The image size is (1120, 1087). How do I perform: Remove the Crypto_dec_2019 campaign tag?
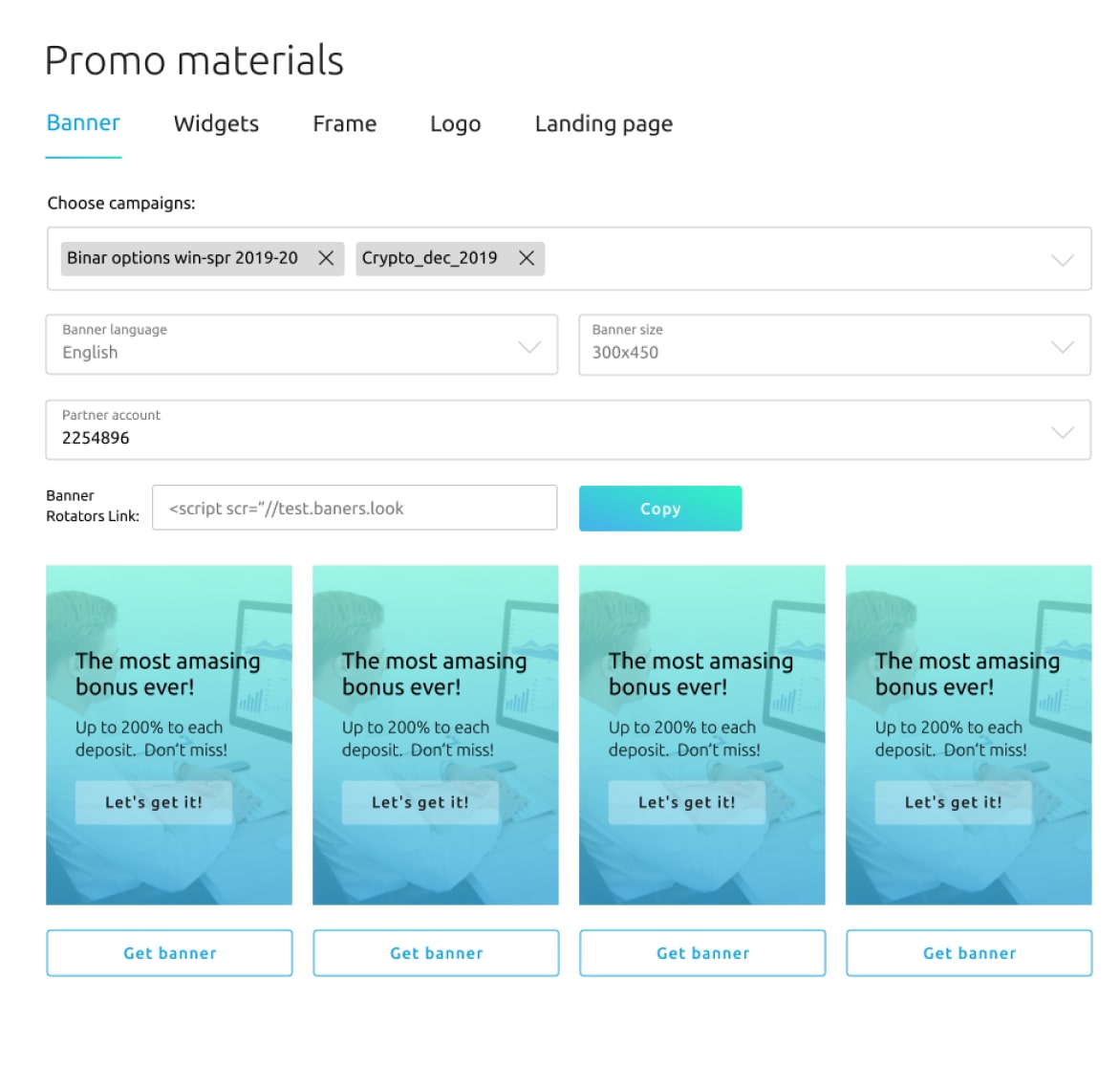click(526, 258)
